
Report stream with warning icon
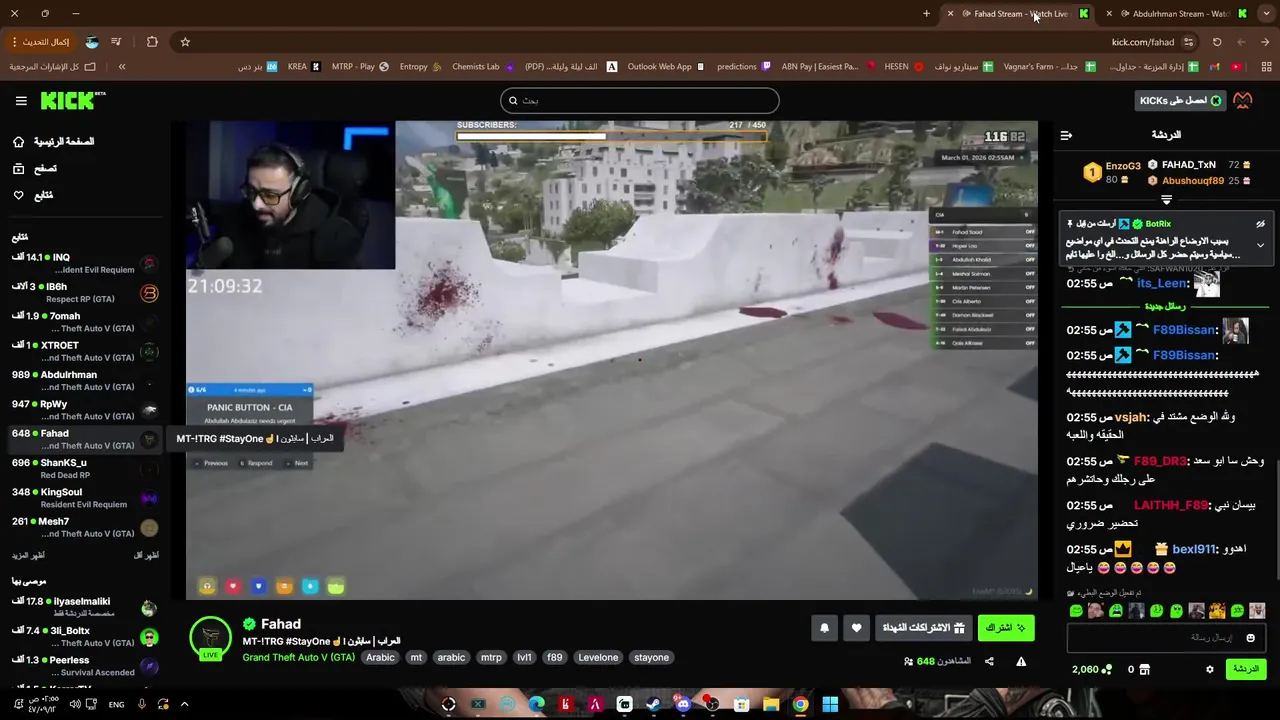[1021, 661]
